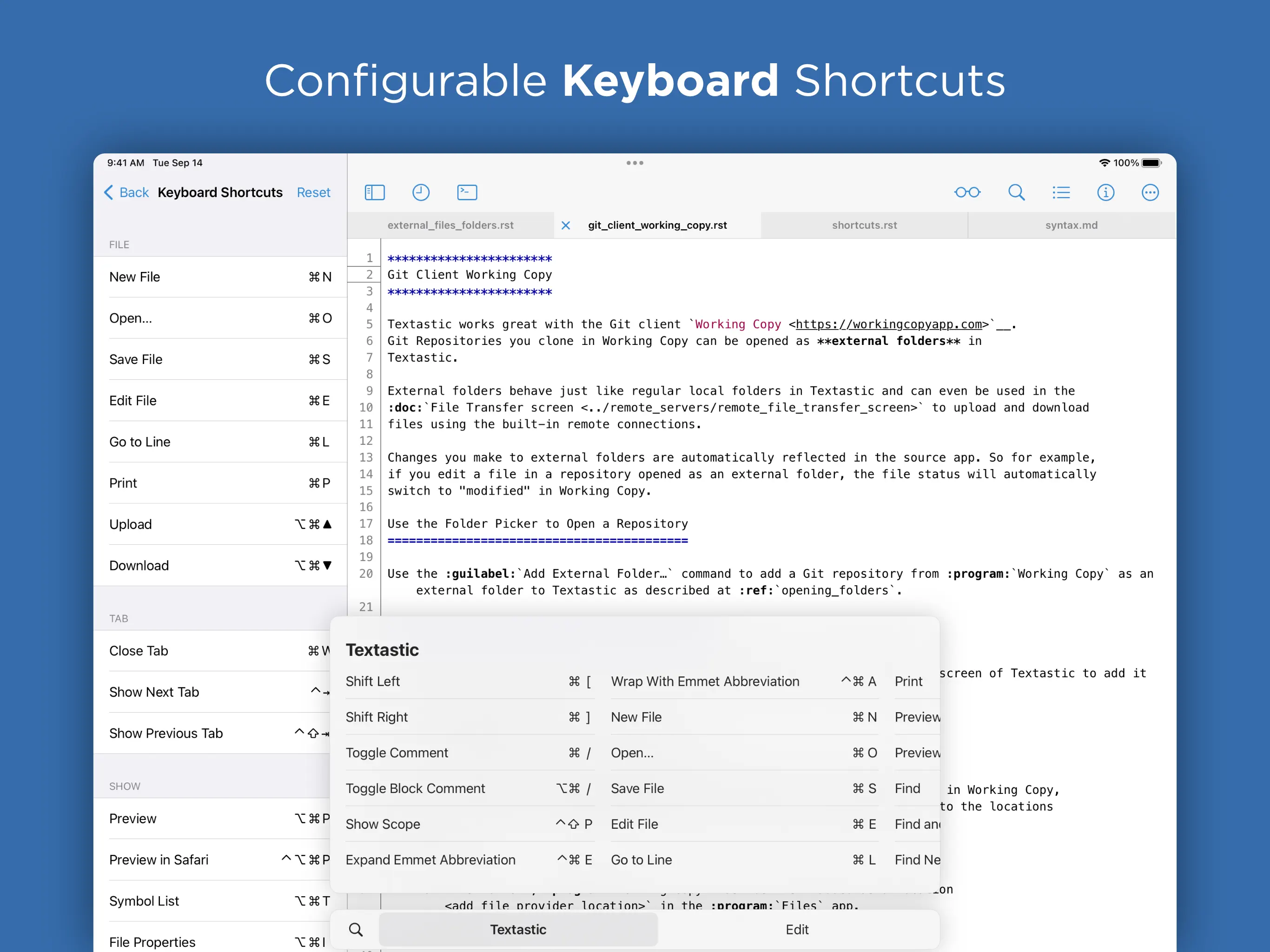The image size is (1270, 952).
Task: Open file info icon
Action: click(1105, 192)
